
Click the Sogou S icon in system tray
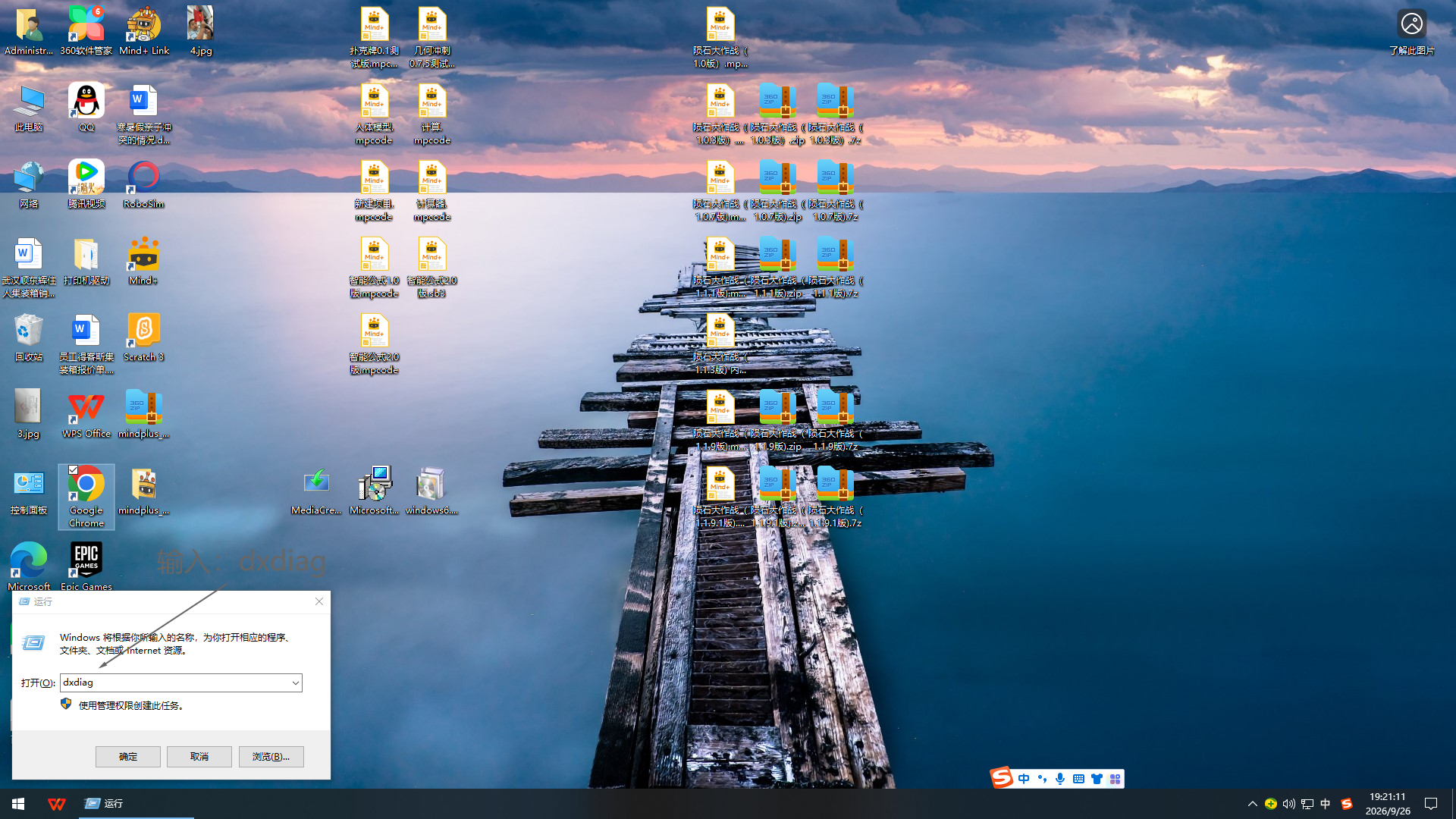coord(1347,804)
